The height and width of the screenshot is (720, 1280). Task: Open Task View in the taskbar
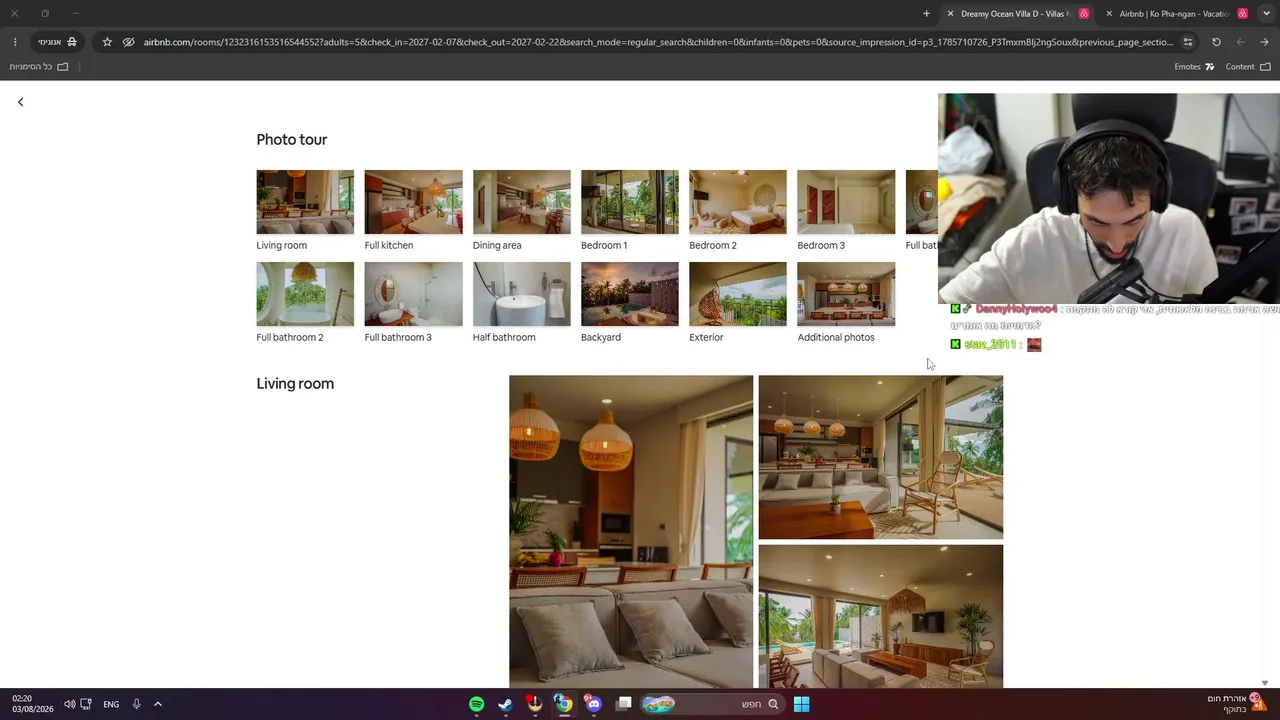coord(624,704)
